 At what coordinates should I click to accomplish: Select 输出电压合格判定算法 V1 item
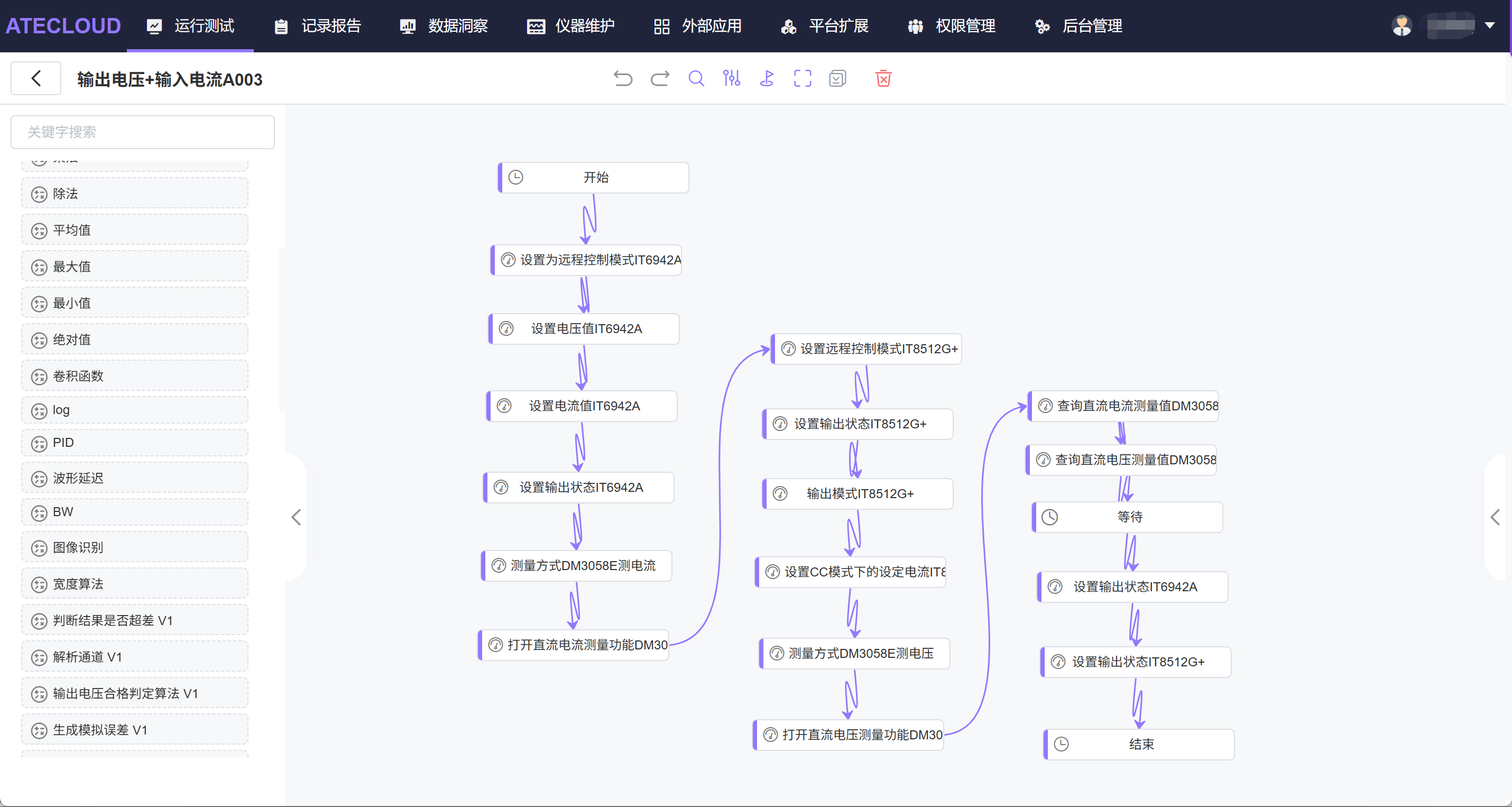(135, 692)
